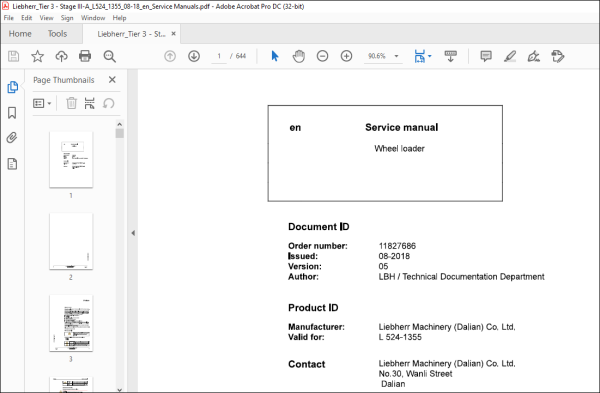
Task: Select the Hand pan tool
Action: point(298,56)
